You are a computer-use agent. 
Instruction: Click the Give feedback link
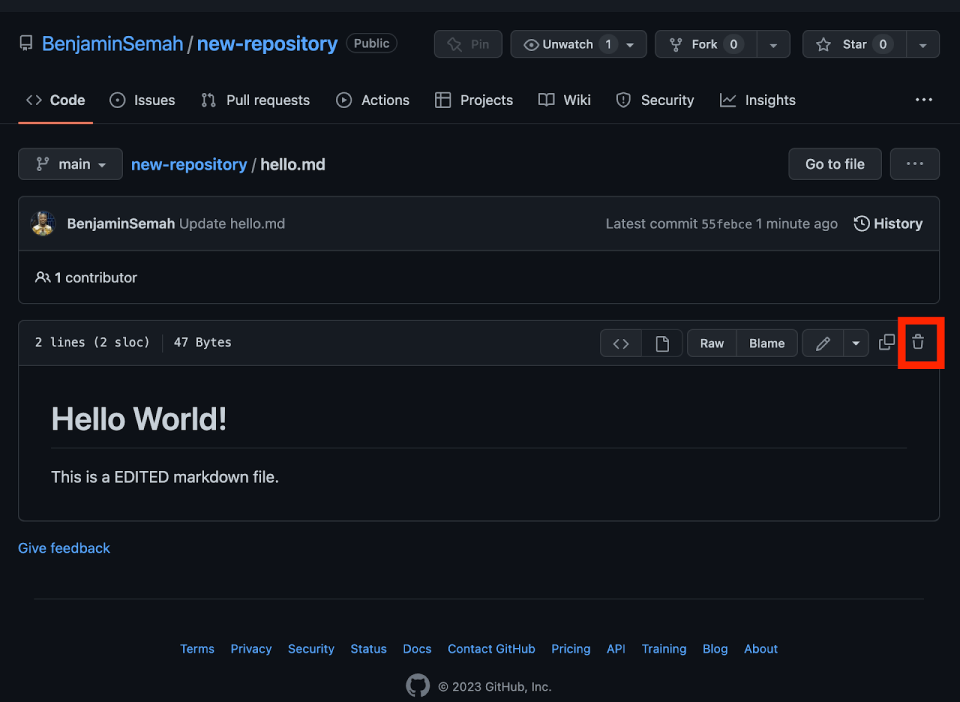64,548
